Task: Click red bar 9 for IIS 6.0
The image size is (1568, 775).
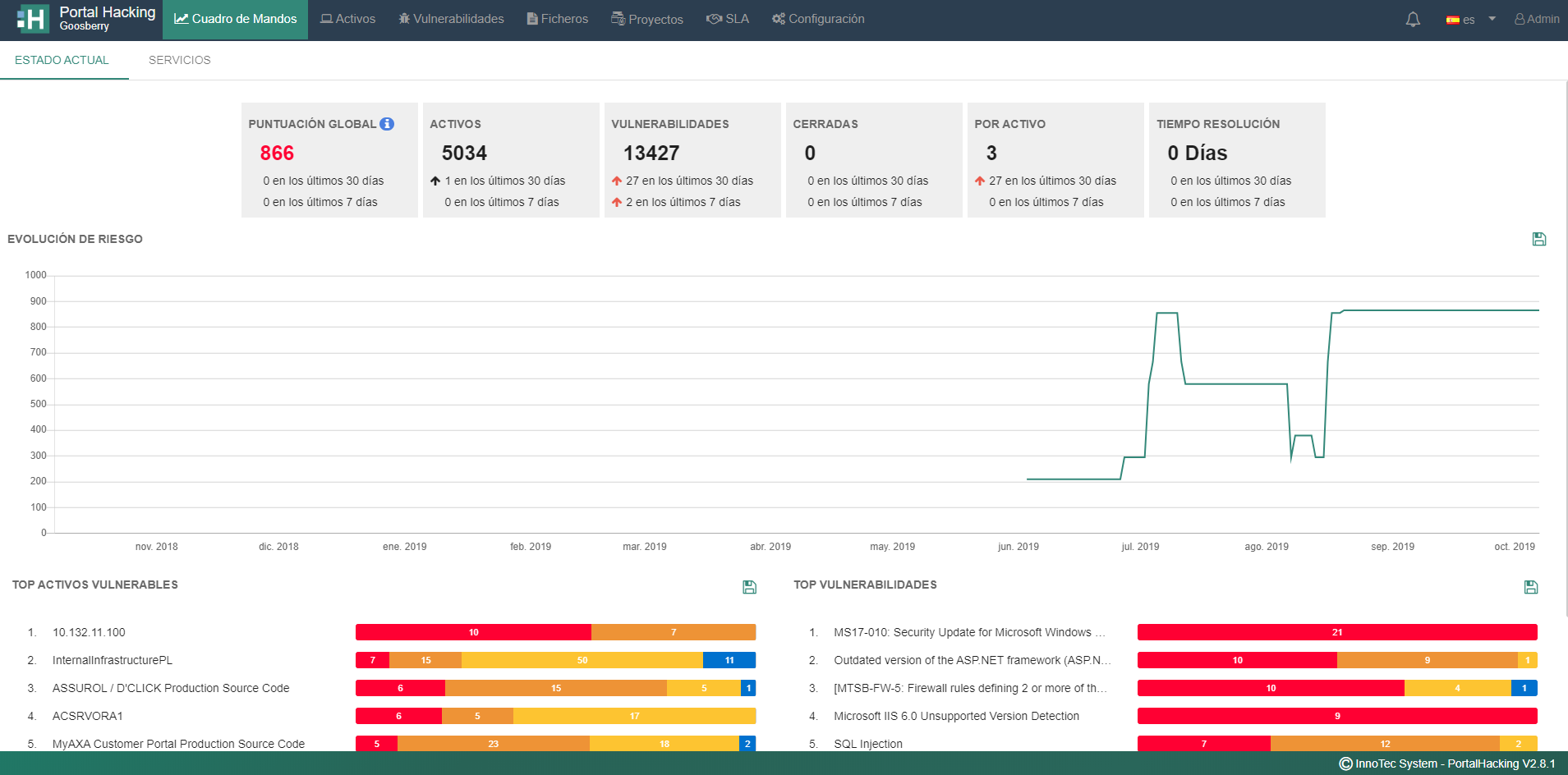Action: pos(1337,716)
